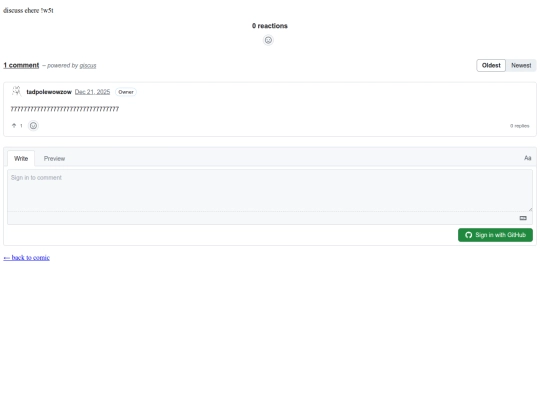
Task: Open the giscus link
Action: click(x=88, y=65)
